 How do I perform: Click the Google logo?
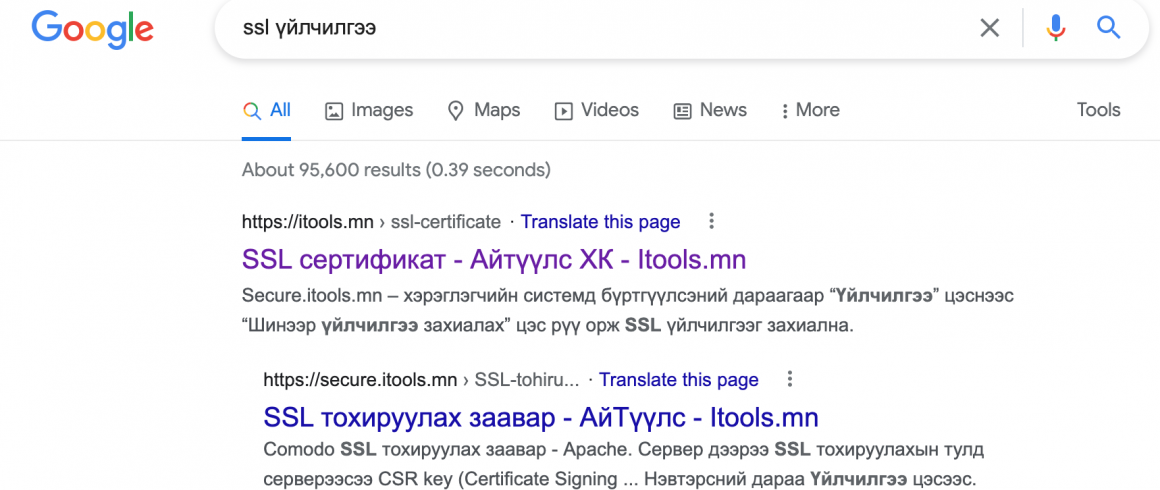coord(92,30)
